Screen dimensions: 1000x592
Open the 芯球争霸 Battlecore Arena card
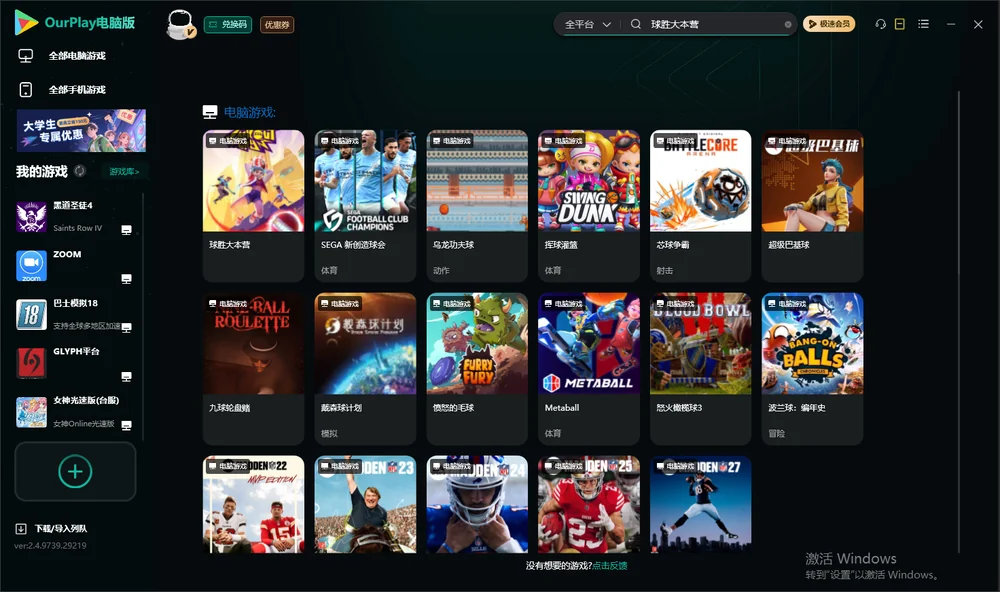click(701, 206)
